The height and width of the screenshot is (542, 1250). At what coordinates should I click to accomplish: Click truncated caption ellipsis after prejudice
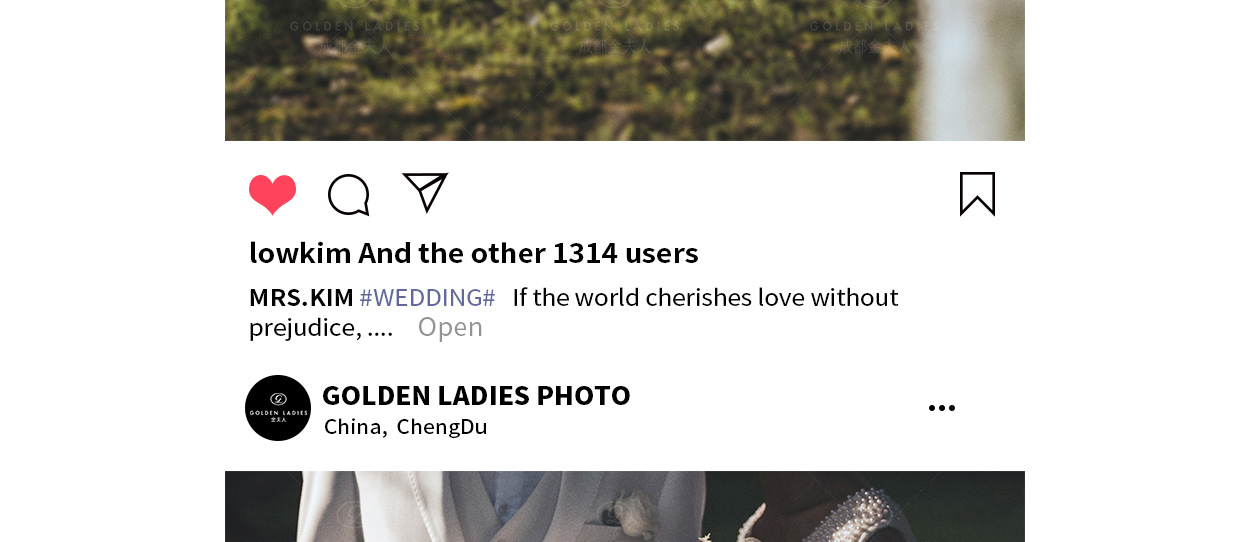coord(380,328)
